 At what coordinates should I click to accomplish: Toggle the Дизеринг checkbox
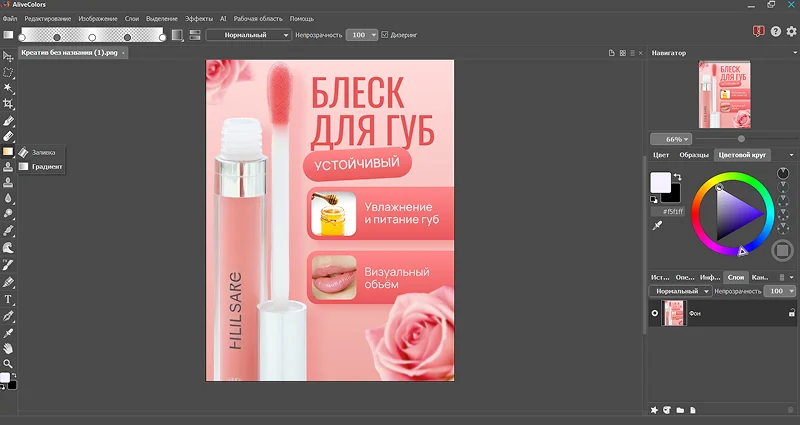(x=385, y=35)
